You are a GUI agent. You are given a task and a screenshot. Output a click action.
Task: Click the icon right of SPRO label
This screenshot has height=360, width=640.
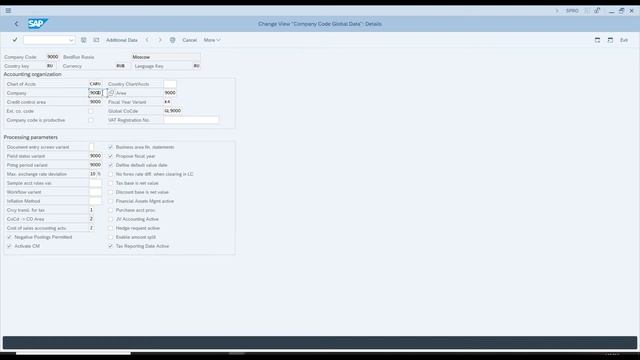pyautogui.click(x=587, y=11)
